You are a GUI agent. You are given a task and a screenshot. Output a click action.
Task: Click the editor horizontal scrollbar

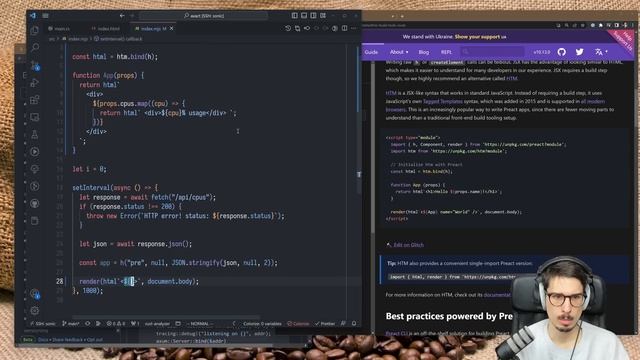166,317
